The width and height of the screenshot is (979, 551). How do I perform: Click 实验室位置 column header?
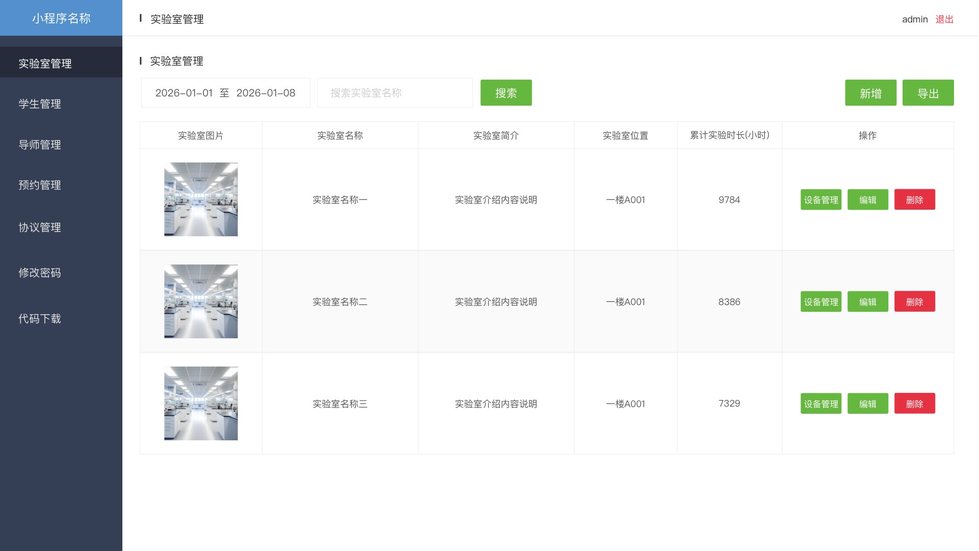(x=625, y=135)
